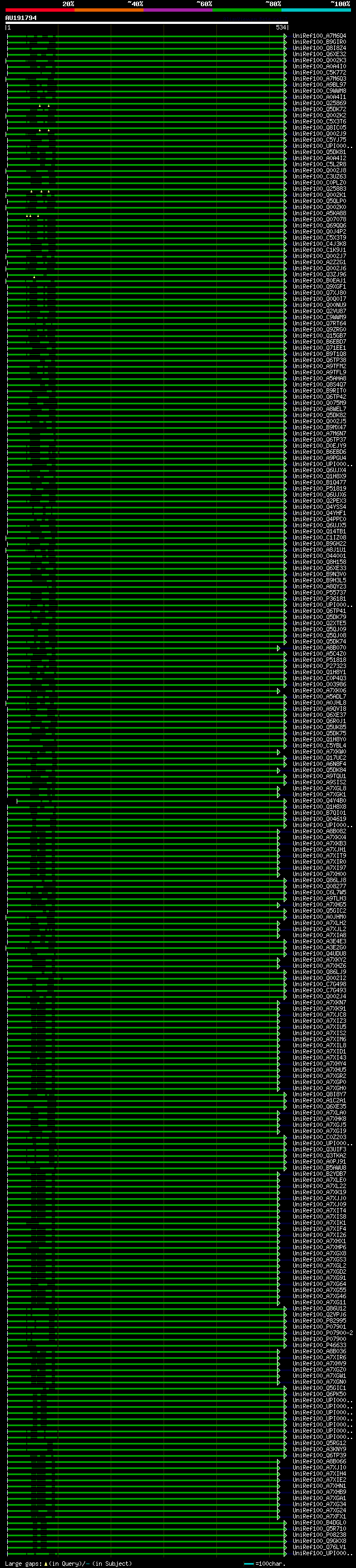Click the cyan ~100% identity legend bar
This screenshot has height=1568, width=356.
click(x=316, y=11)
